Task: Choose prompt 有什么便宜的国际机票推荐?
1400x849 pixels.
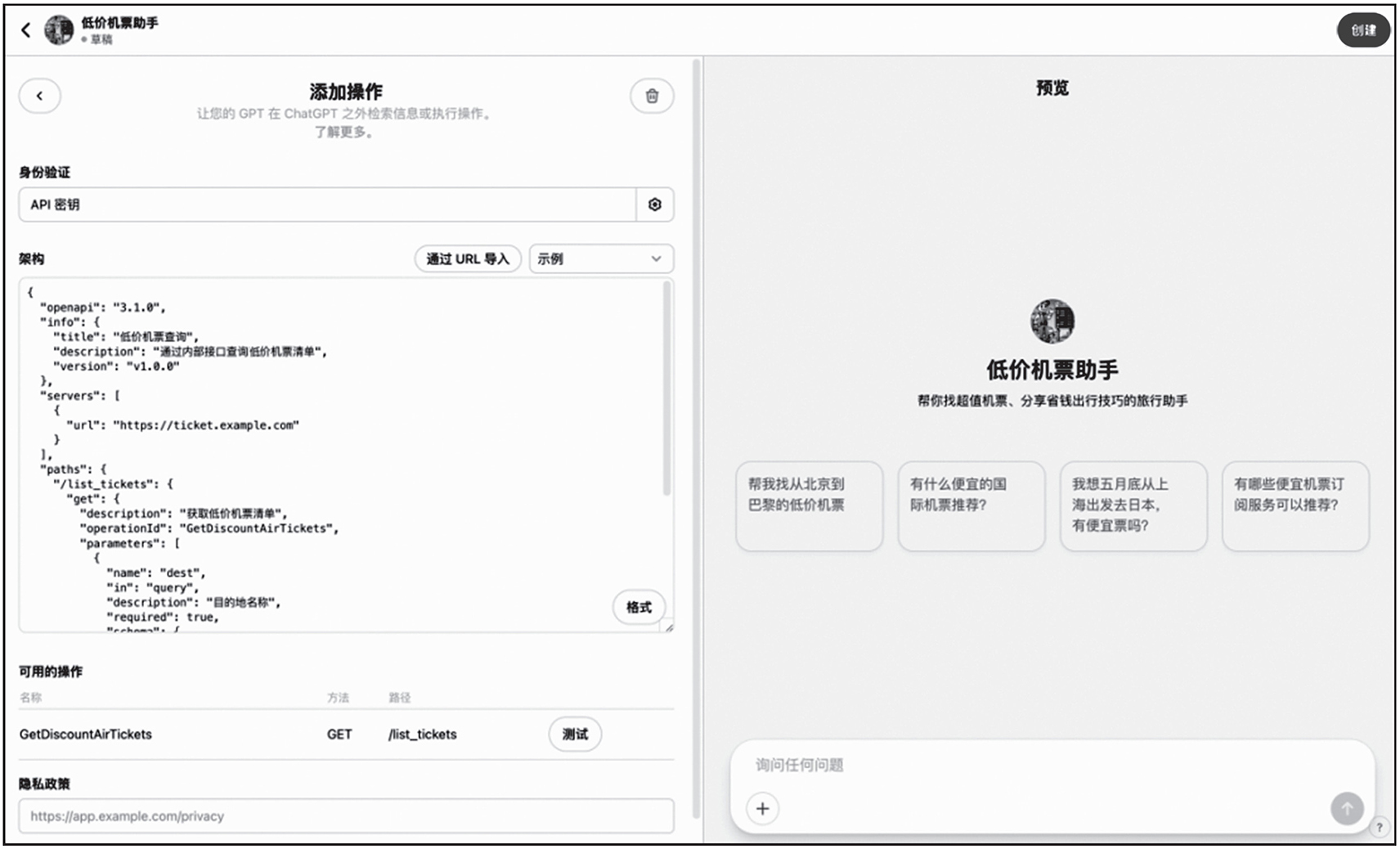Action: pyautogui.click(x=971, y=505)
